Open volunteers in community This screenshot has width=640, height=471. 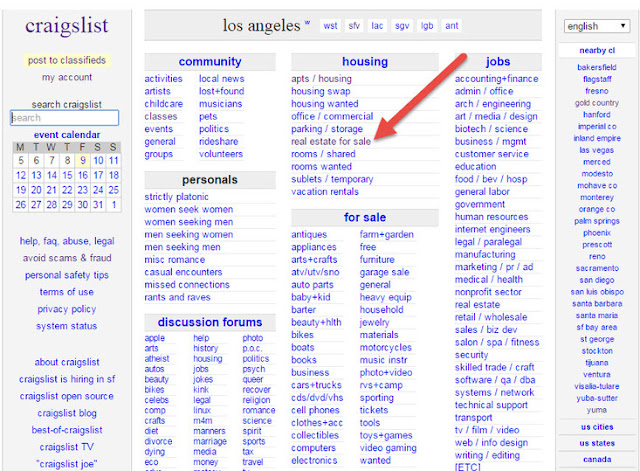click(x=221, y=154)
